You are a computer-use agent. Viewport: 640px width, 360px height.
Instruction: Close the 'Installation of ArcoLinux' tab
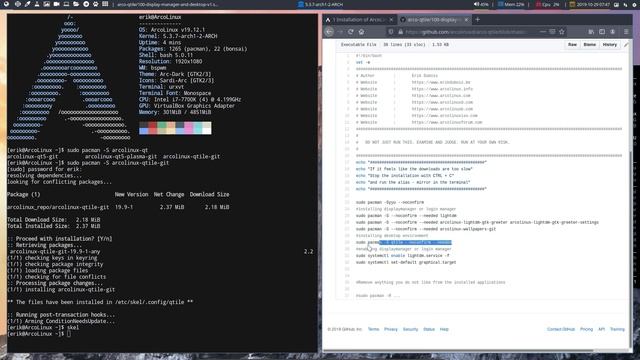point(391,20)
